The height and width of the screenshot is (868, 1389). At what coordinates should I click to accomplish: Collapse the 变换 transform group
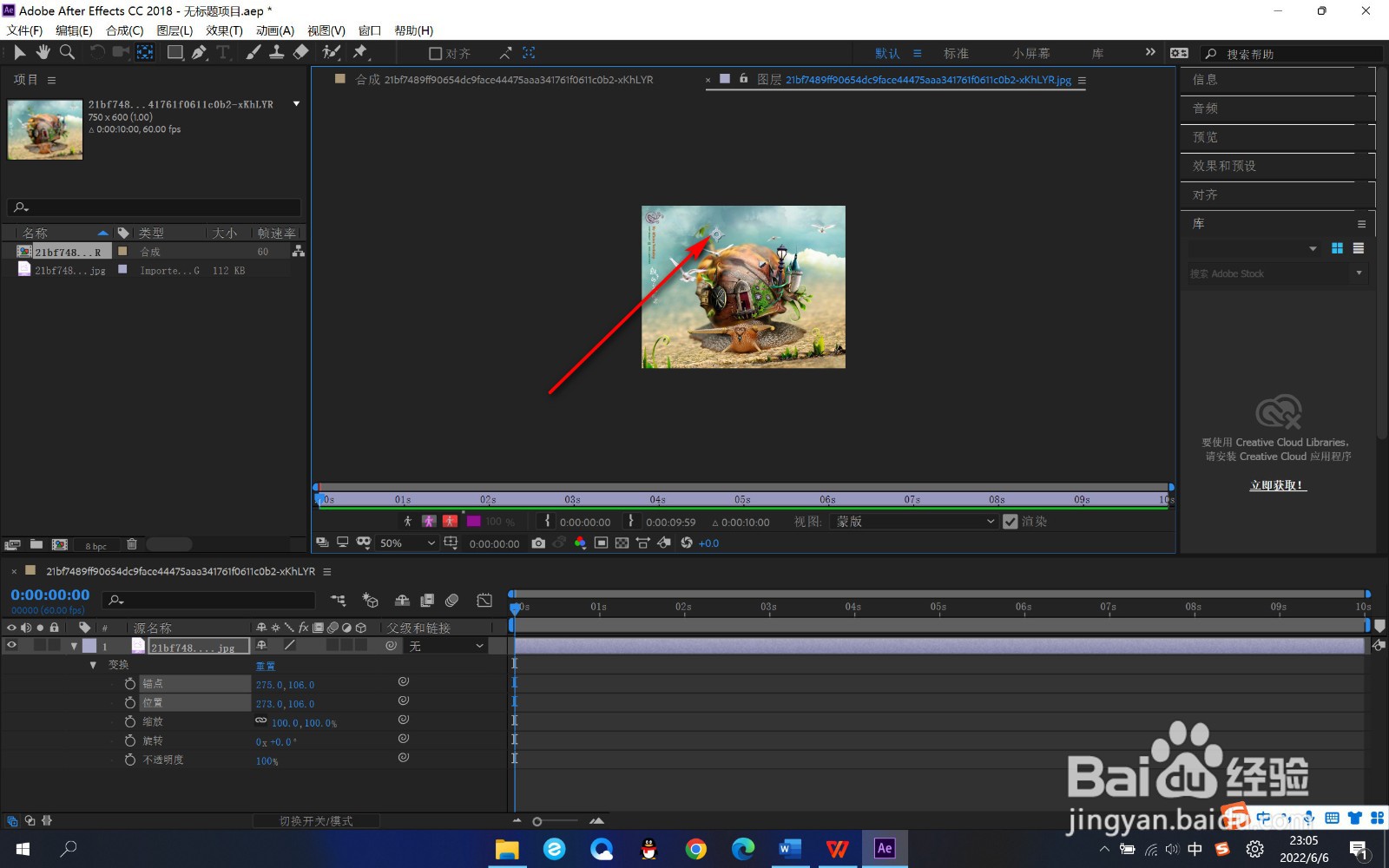[93, 665]
